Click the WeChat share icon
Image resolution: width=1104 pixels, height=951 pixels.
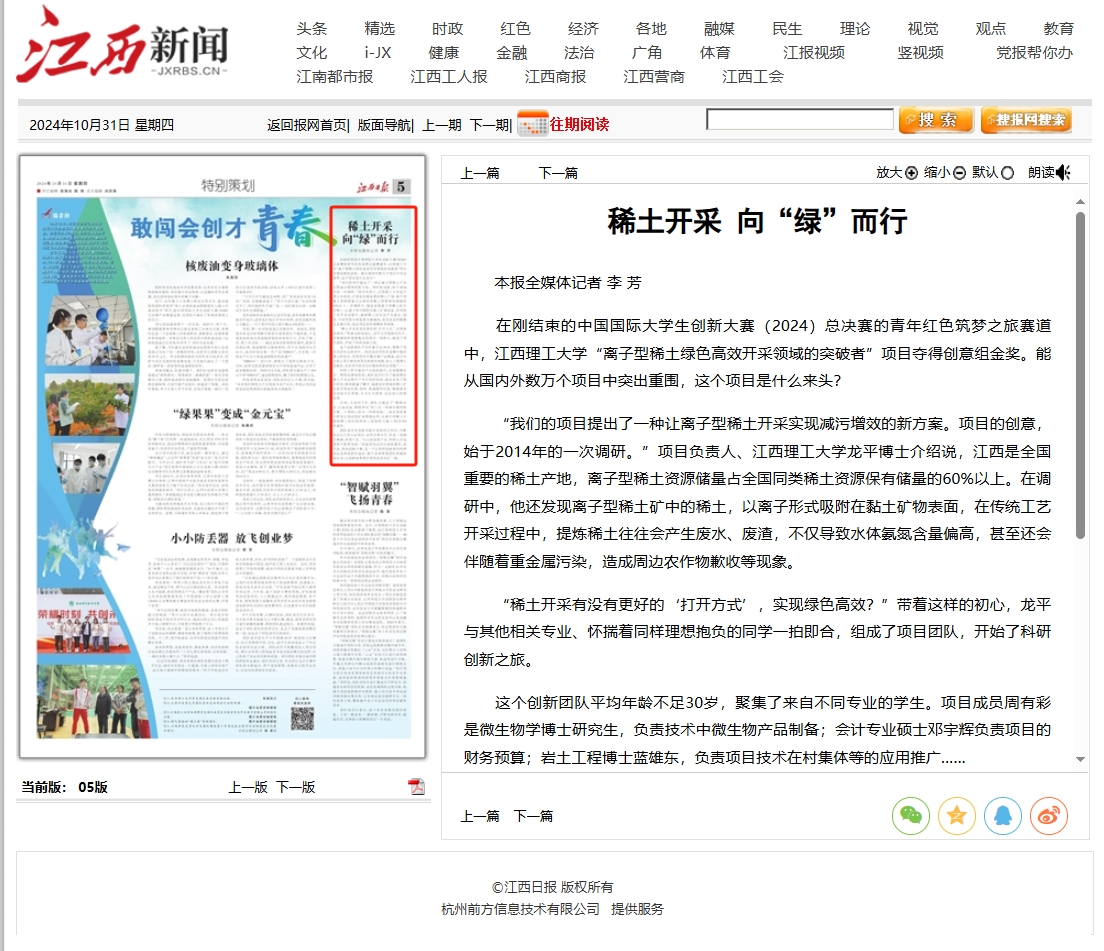(x=910, y=816)
